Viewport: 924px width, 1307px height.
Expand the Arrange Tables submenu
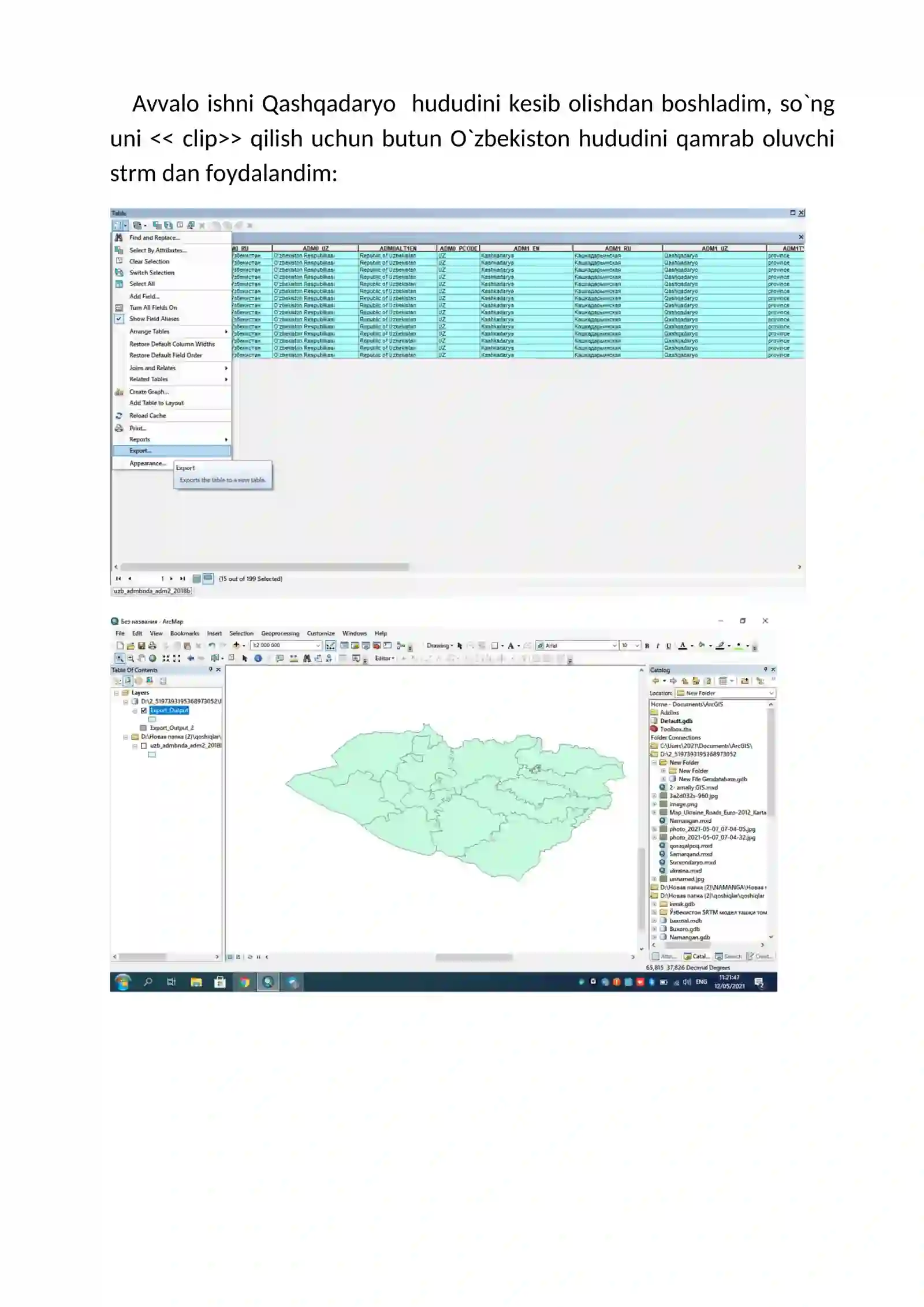pyautogui.click(x=172, y=332)
